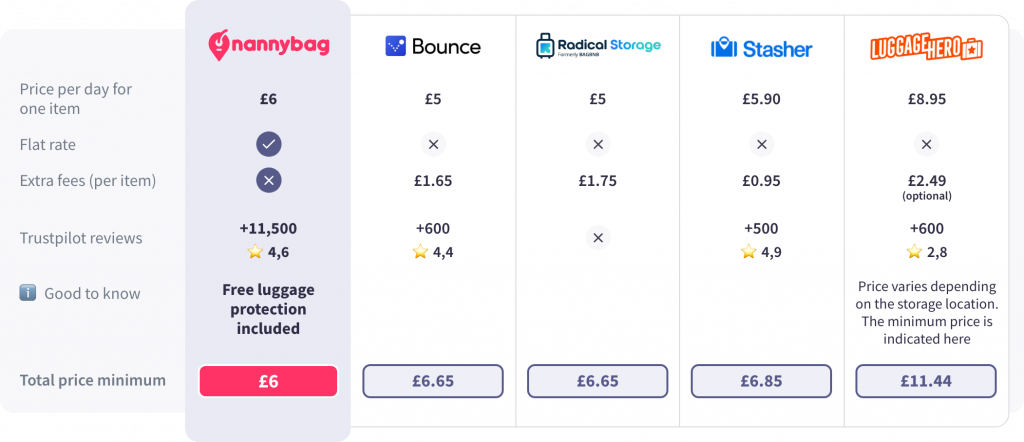Click Nannybag's red £6 total button
Viewport: 1024px width, 442px height.
268,381
